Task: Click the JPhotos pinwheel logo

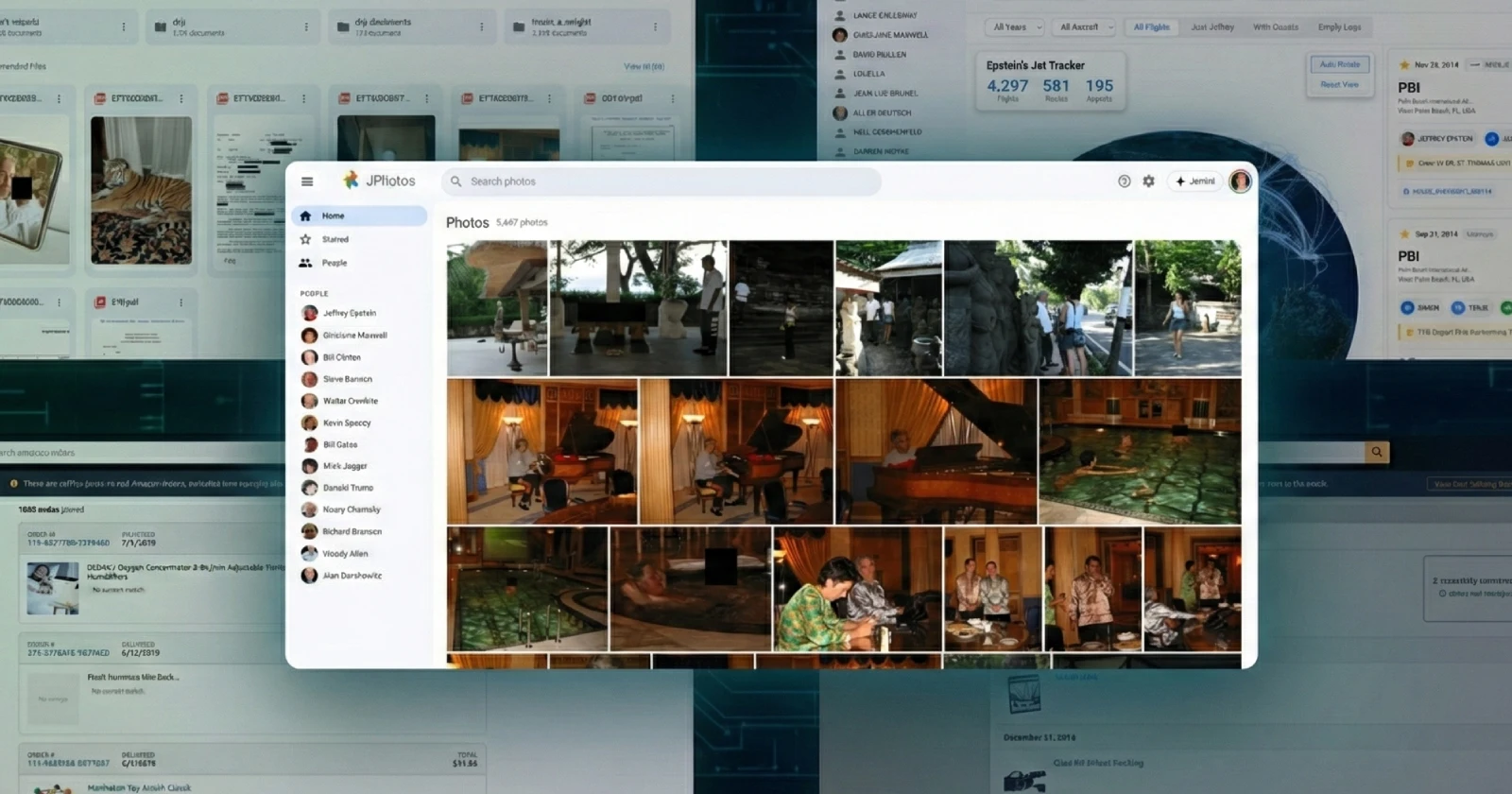Action: point(351,181)
